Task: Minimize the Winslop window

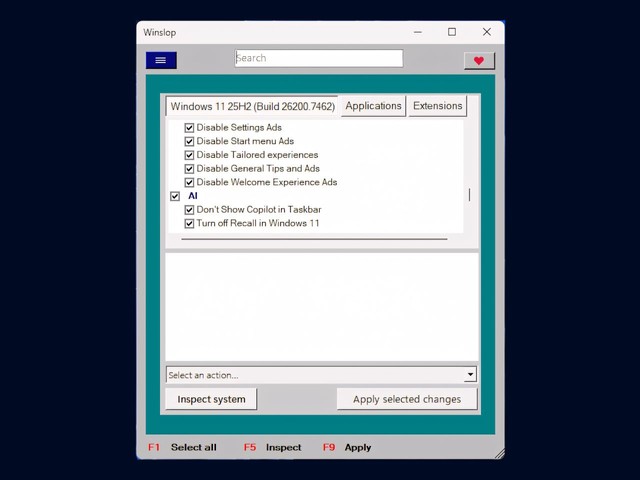Action: point(418,32)
